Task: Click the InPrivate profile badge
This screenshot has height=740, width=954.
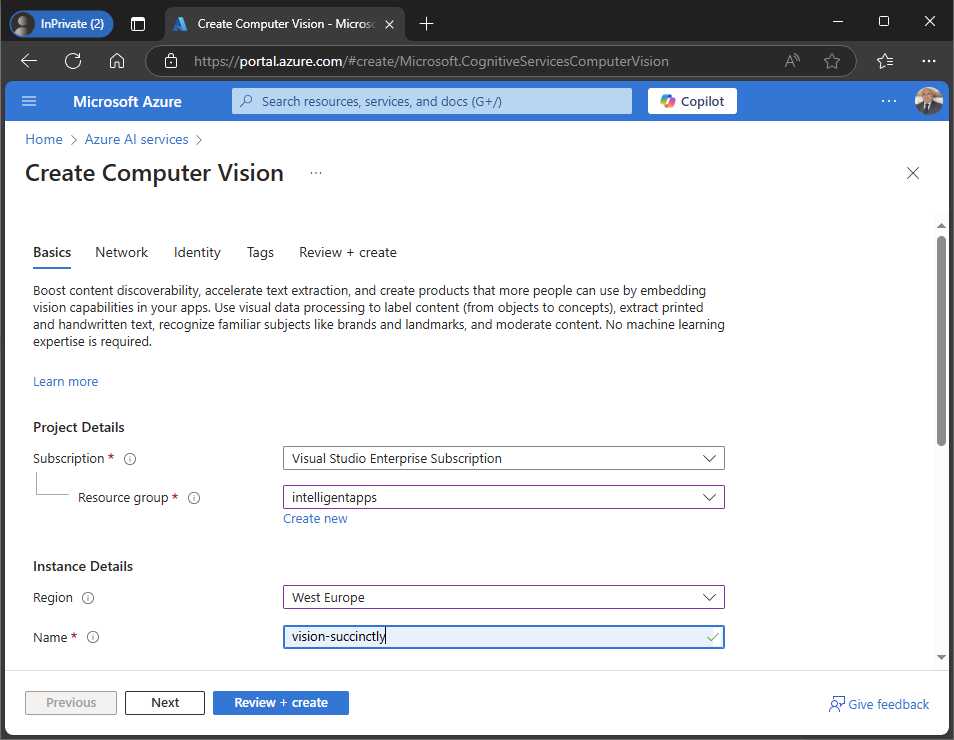Action: pos(61,24)
